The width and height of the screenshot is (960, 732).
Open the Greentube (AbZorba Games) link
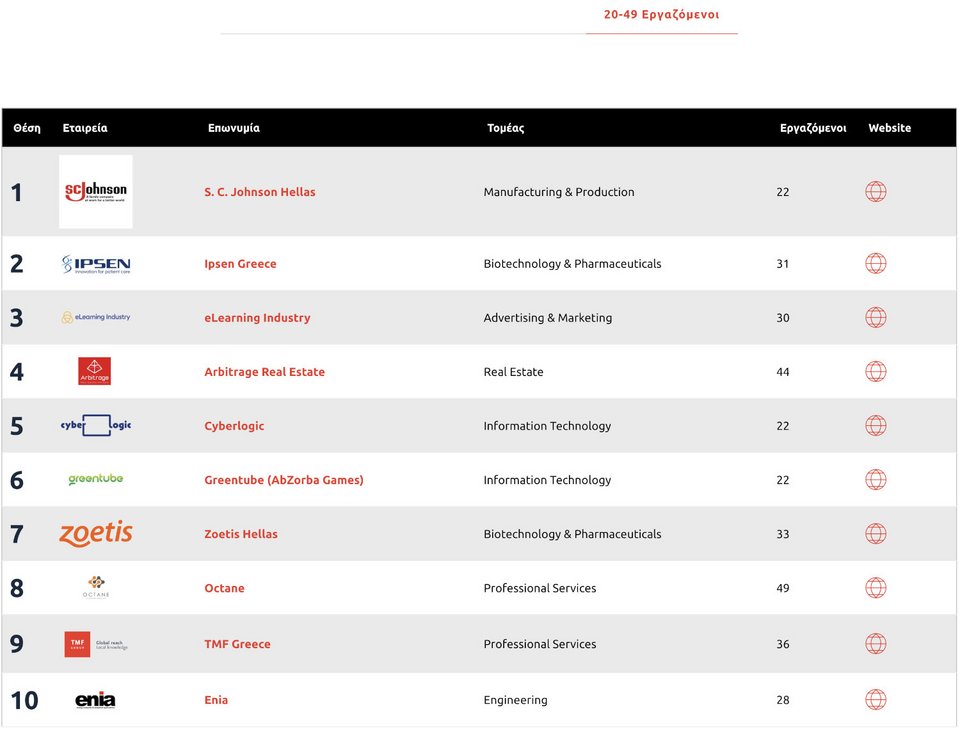point(283,480)
